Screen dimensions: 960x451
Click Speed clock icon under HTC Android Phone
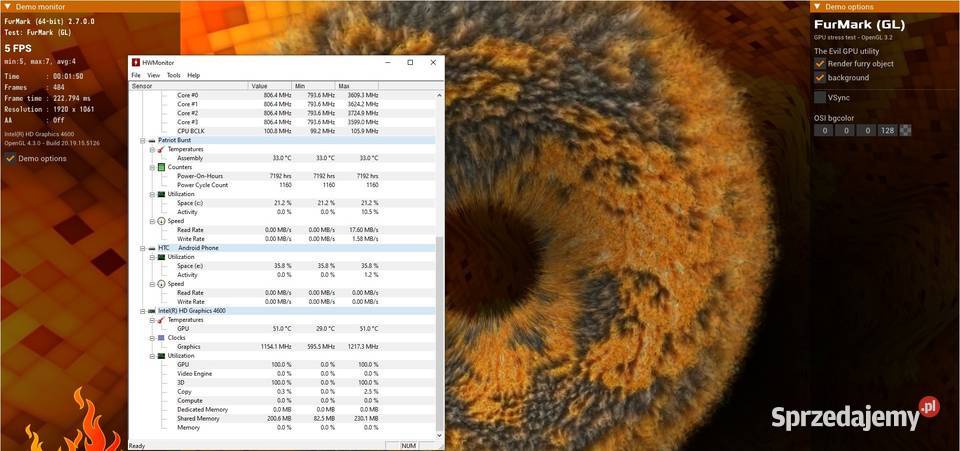pos(161,284)
